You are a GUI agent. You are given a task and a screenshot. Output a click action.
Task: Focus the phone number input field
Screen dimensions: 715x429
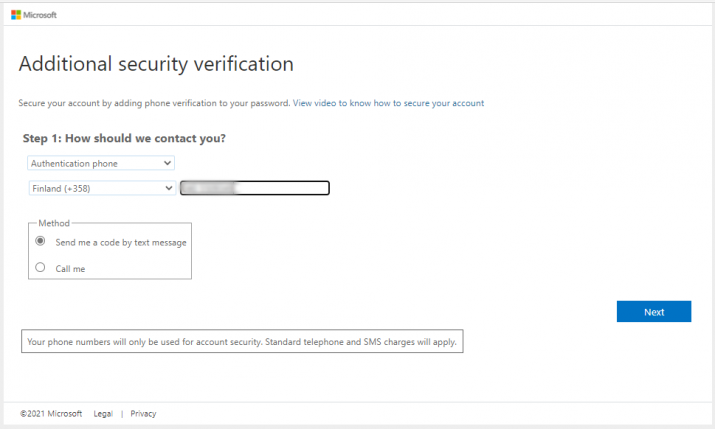(x=255, y=187)
